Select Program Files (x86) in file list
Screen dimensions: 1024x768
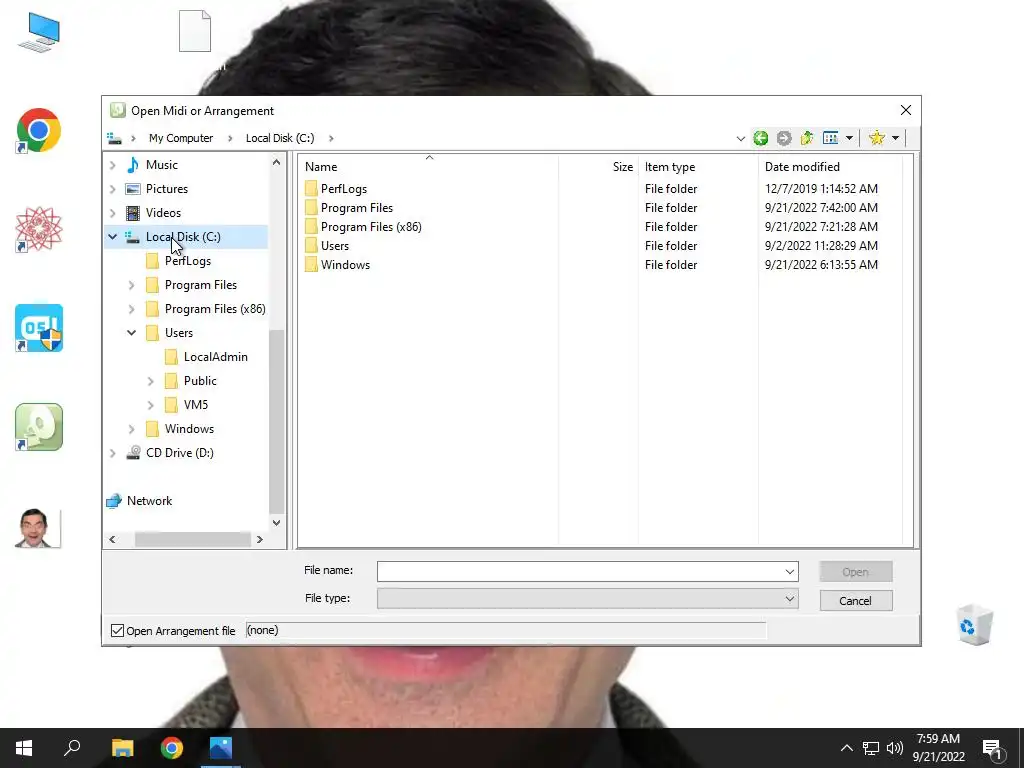click(x=371, y=227)
